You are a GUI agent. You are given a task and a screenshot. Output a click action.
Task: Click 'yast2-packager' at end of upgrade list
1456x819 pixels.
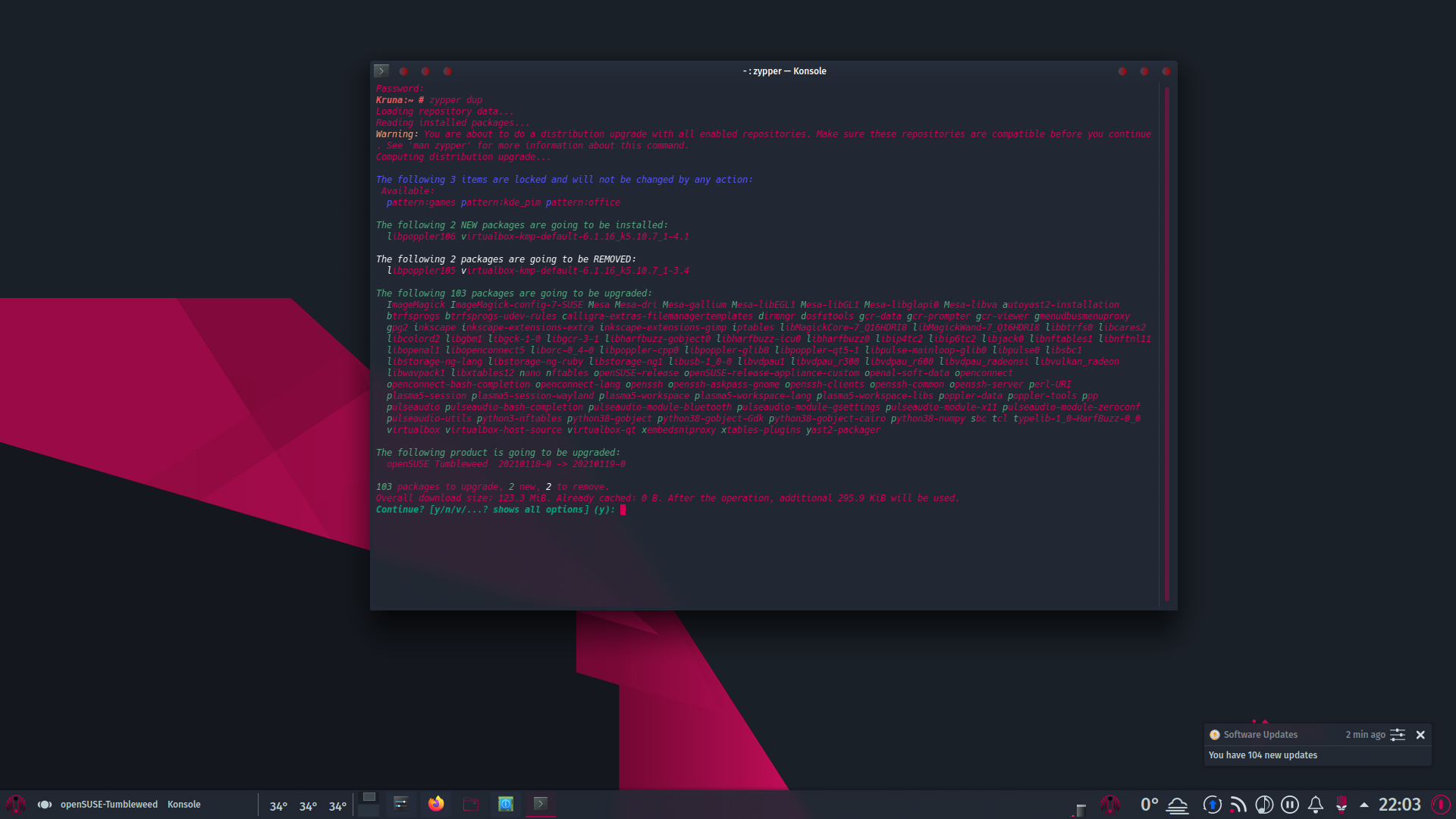843,430
